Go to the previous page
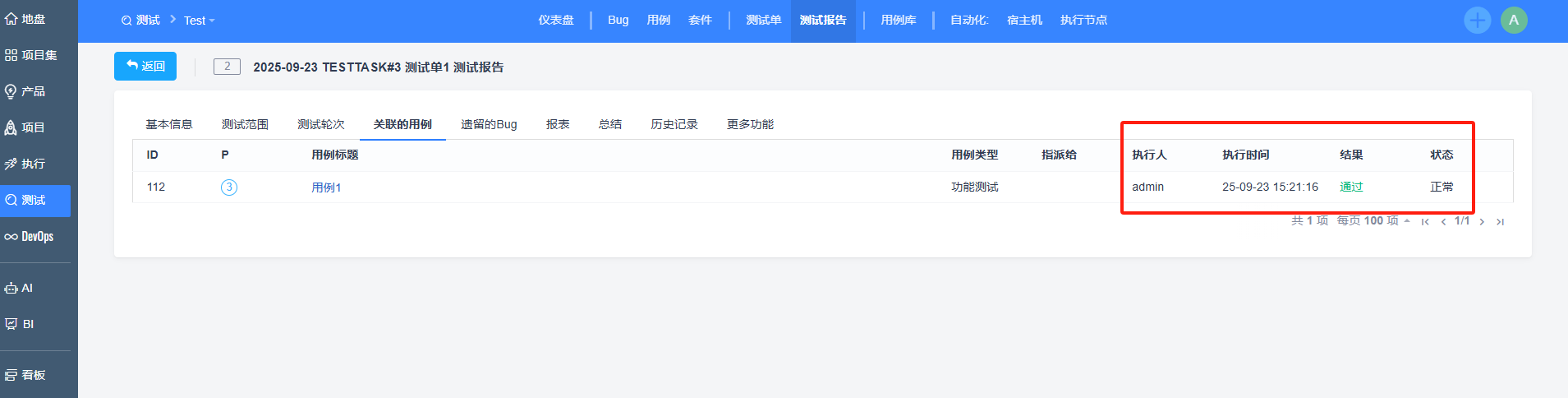This screenshot has height=398, width=1568. click(x=1443, y=221)
